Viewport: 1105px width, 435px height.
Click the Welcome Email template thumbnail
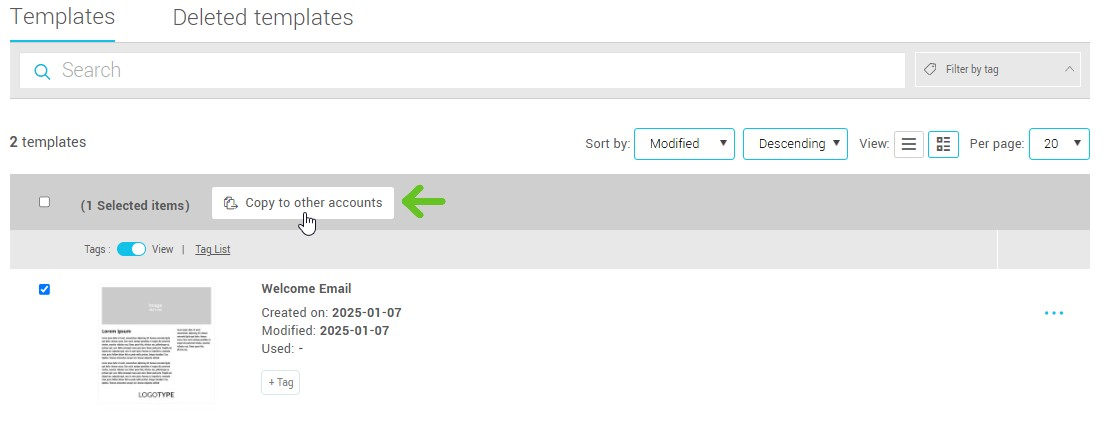click(x=156, y=343)
